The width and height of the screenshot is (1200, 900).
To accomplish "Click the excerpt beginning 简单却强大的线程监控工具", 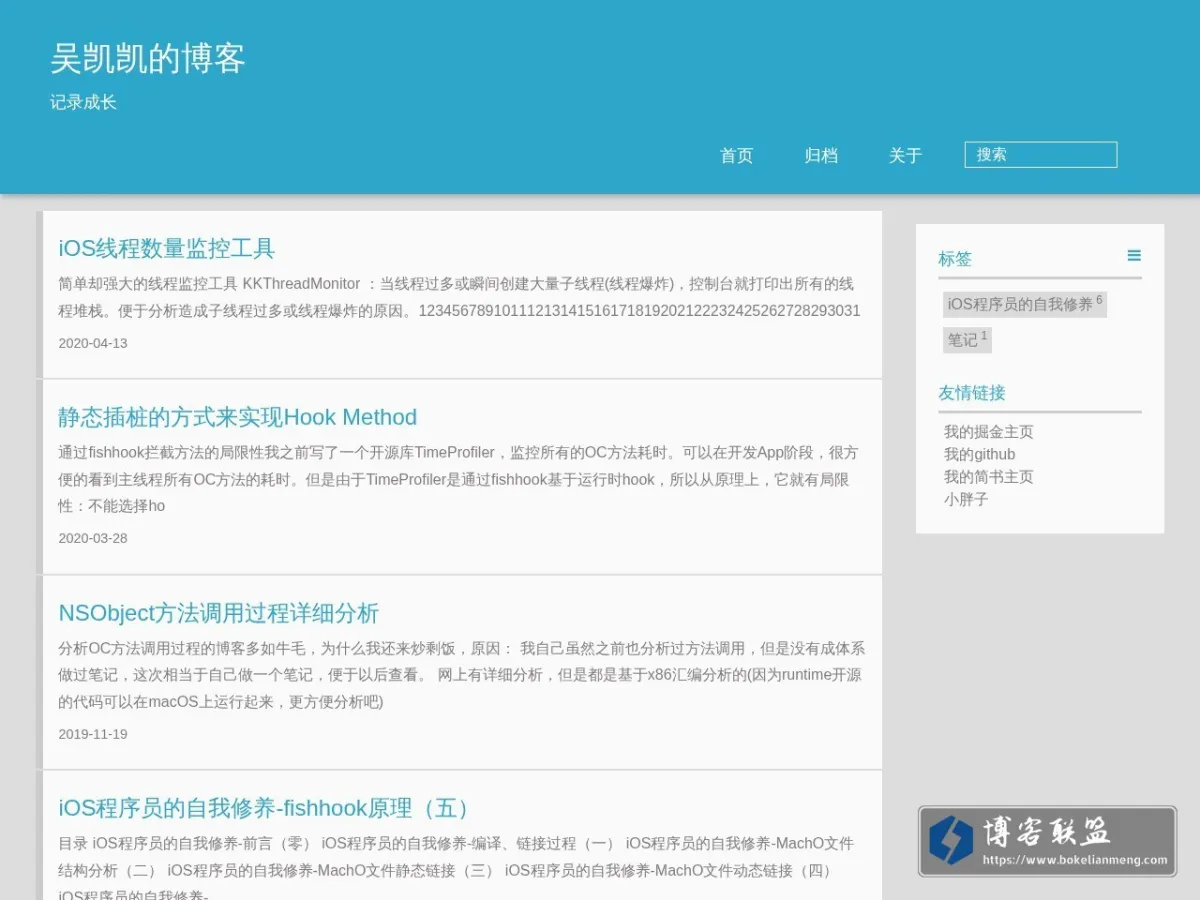I will 460,297.
